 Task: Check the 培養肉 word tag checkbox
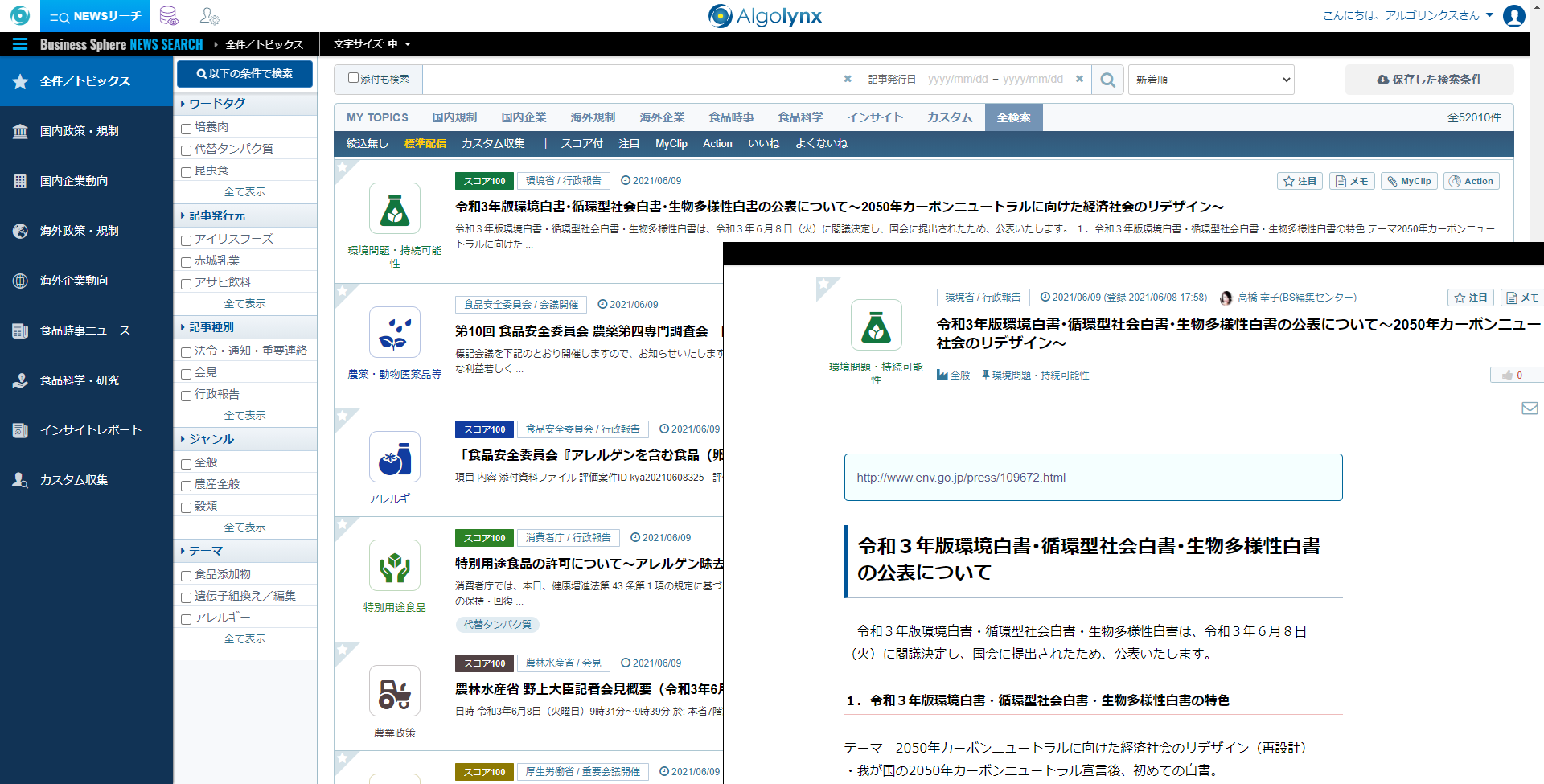point(186,128)
